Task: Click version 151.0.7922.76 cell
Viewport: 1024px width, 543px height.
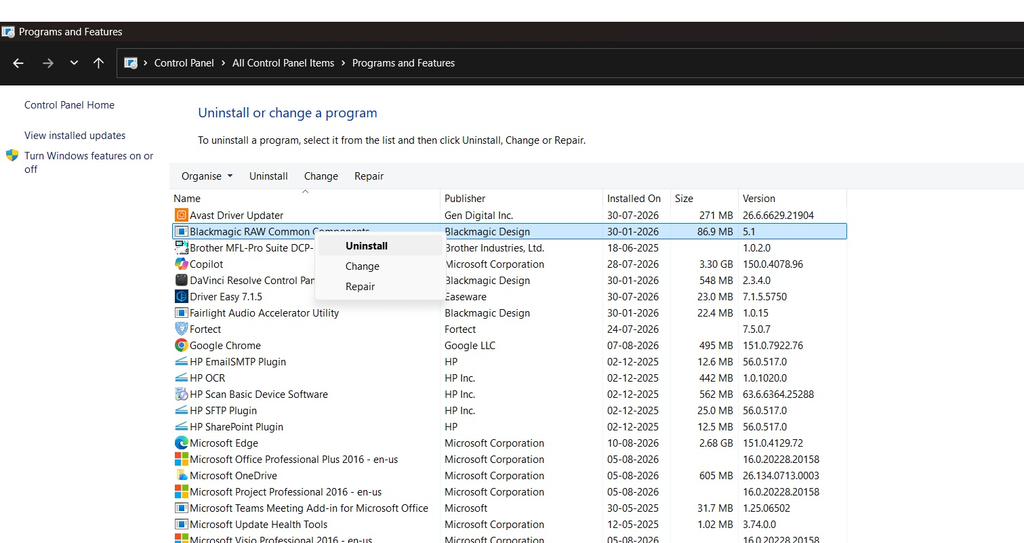Action: [x=773, y=346]
